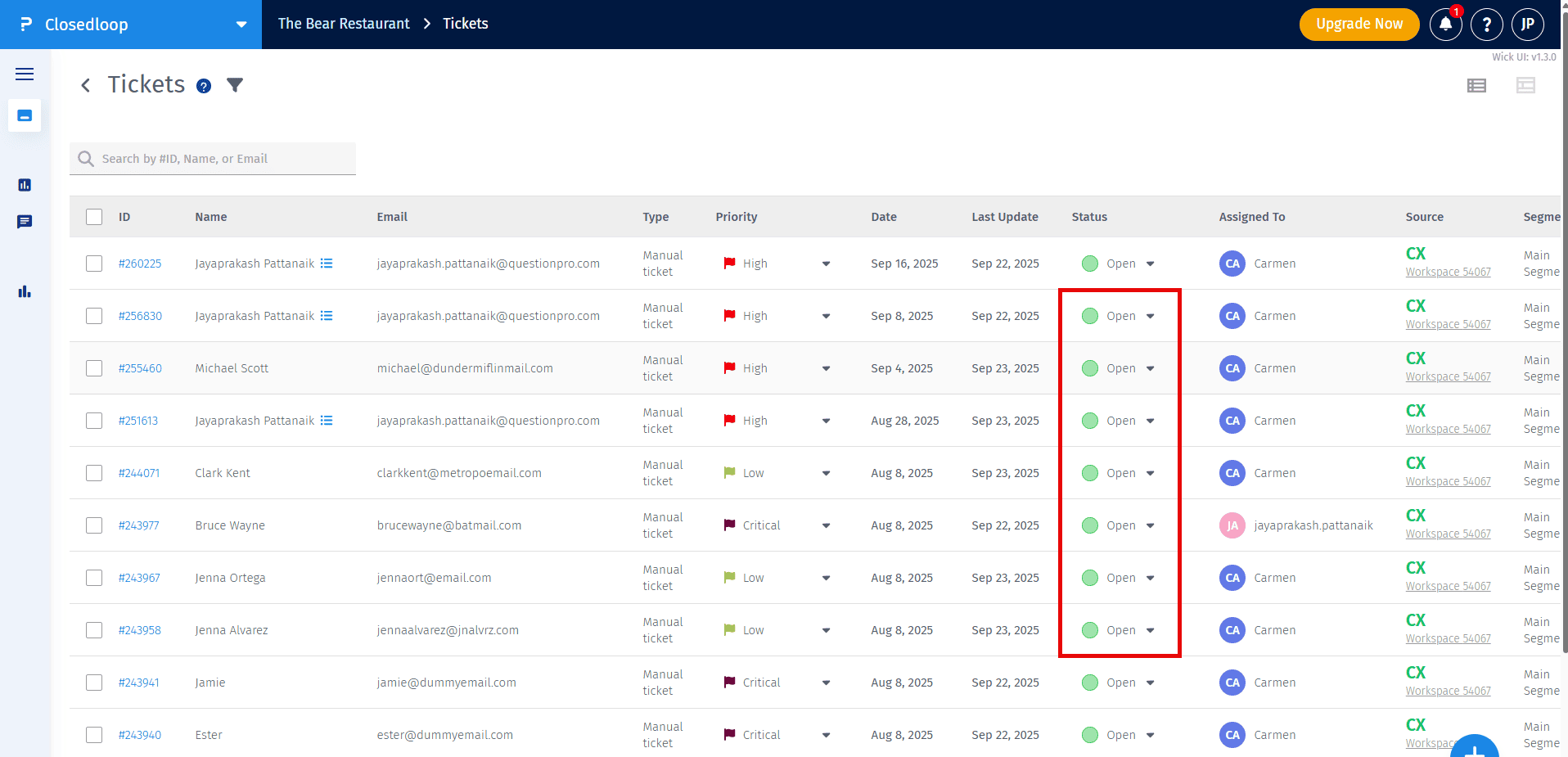Select checkbox for ticket #243977
Screen dimensions: 1568x757
(94, 525)
